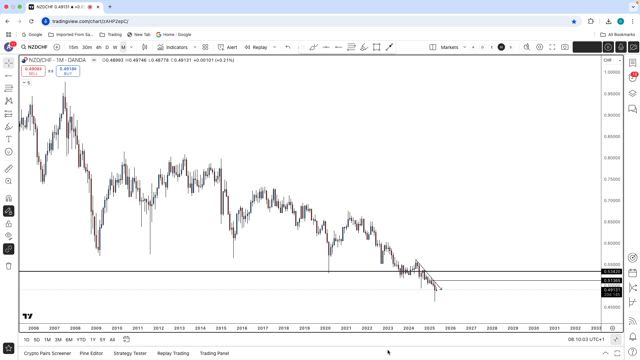Image resolution: width=640 pixels, height=360 pixels.
Task: Open the CHF currency dropdown on price axis
Action: [x=612, y=60]
